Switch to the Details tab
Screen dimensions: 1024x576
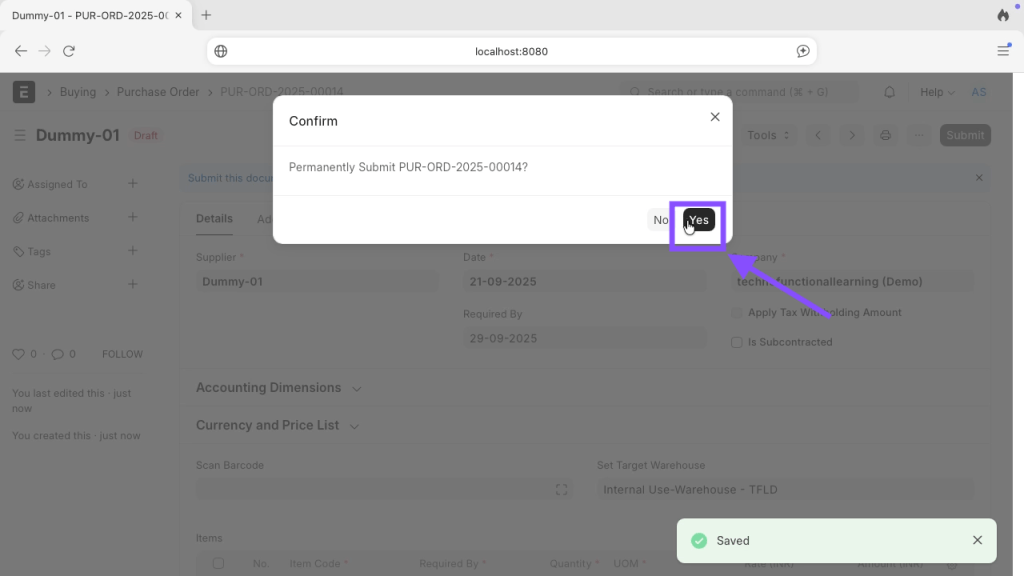[x=214, y=219]
